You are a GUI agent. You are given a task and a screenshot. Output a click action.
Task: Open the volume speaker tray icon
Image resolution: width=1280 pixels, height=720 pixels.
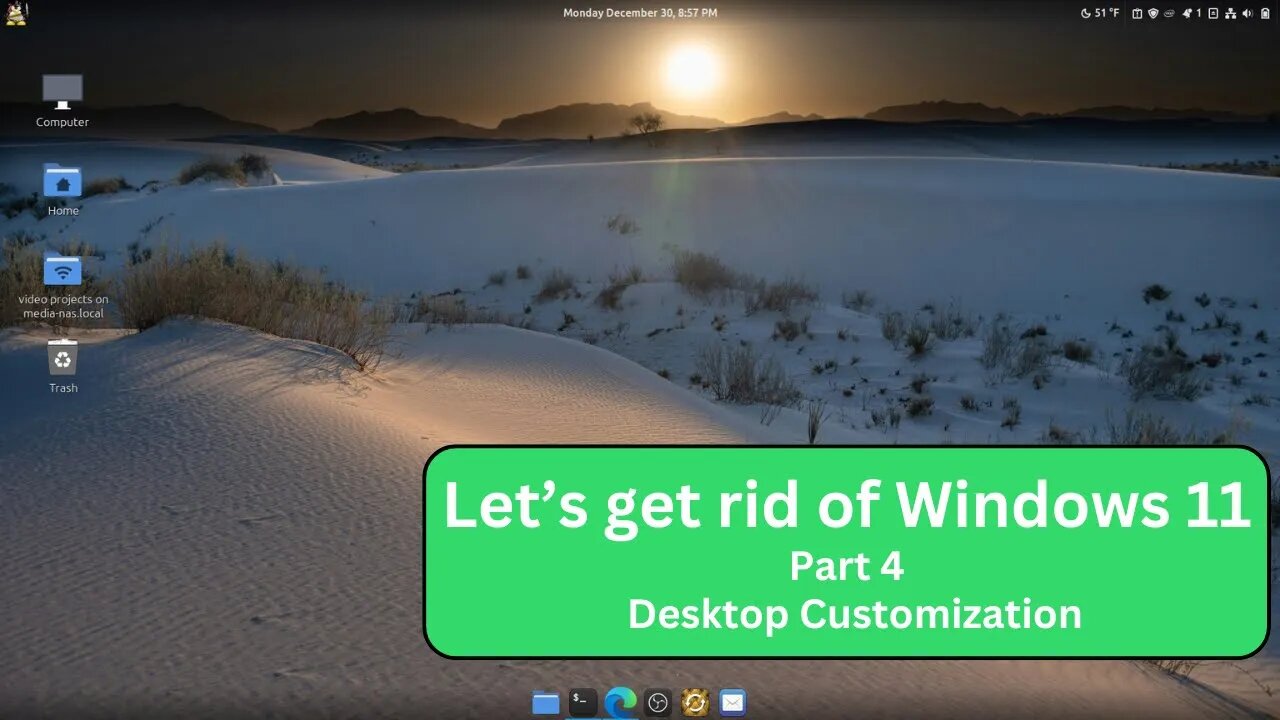point(1247,13)
